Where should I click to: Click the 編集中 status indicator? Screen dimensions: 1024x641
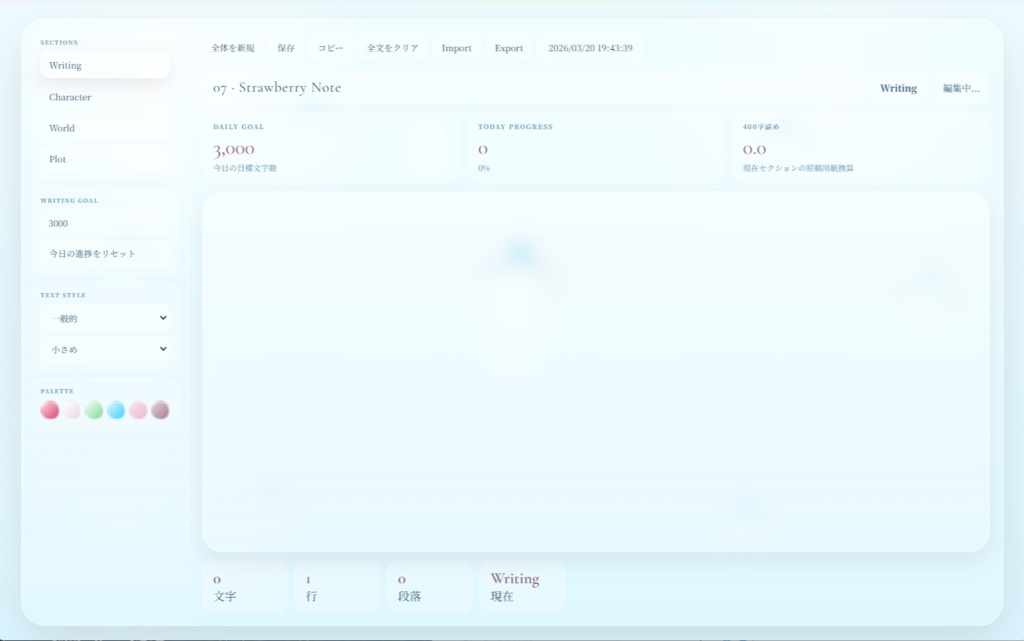961,88
